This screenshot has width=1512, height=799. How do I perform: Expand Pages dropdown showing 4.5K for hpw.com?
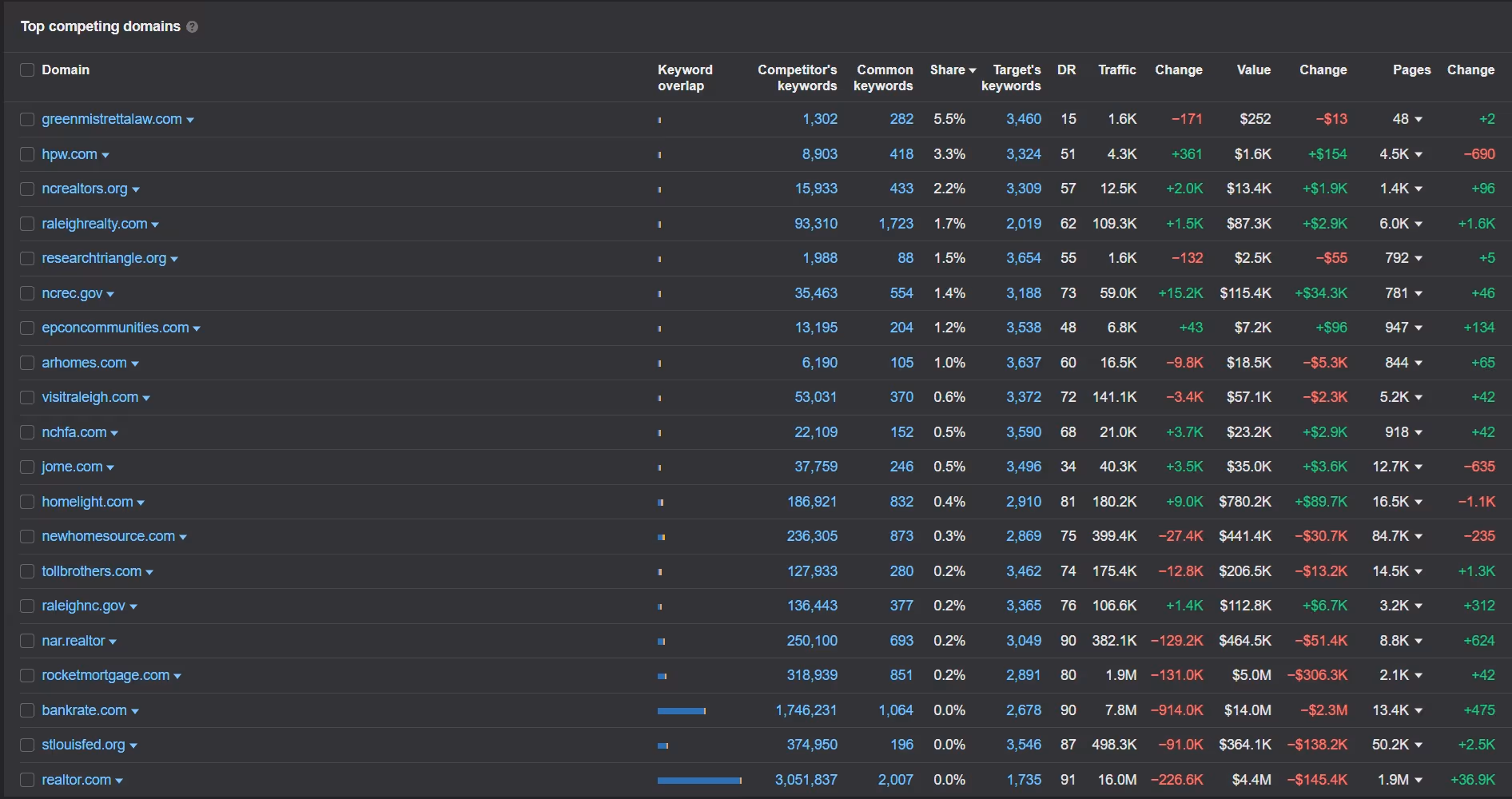1418,155
